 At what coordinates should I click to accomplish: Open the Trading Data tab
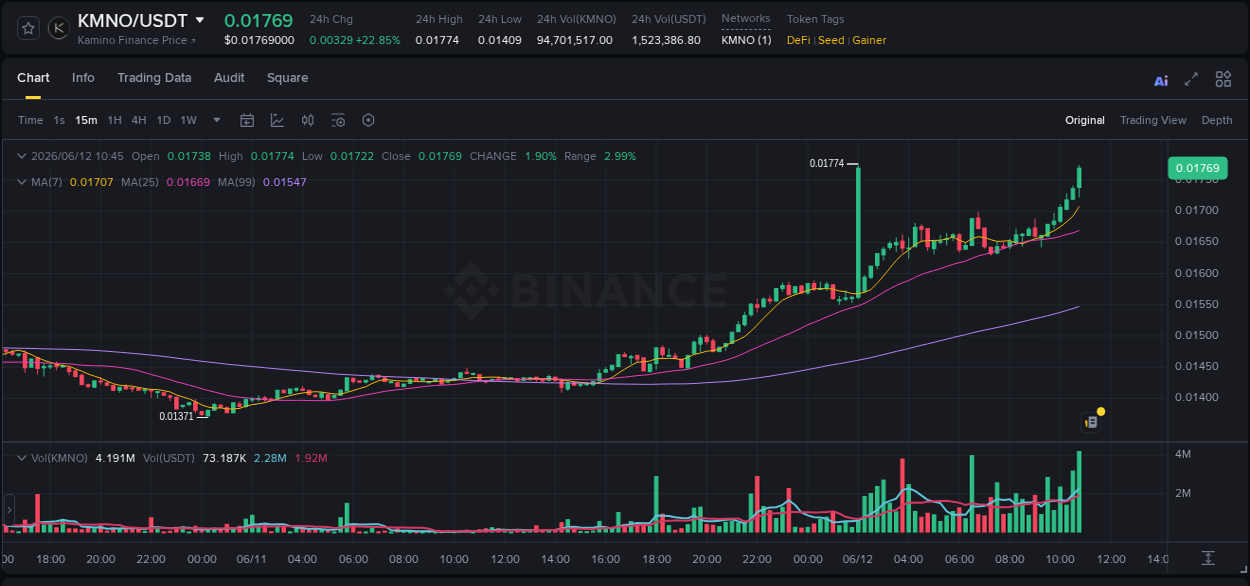click(x=154, y=78)
